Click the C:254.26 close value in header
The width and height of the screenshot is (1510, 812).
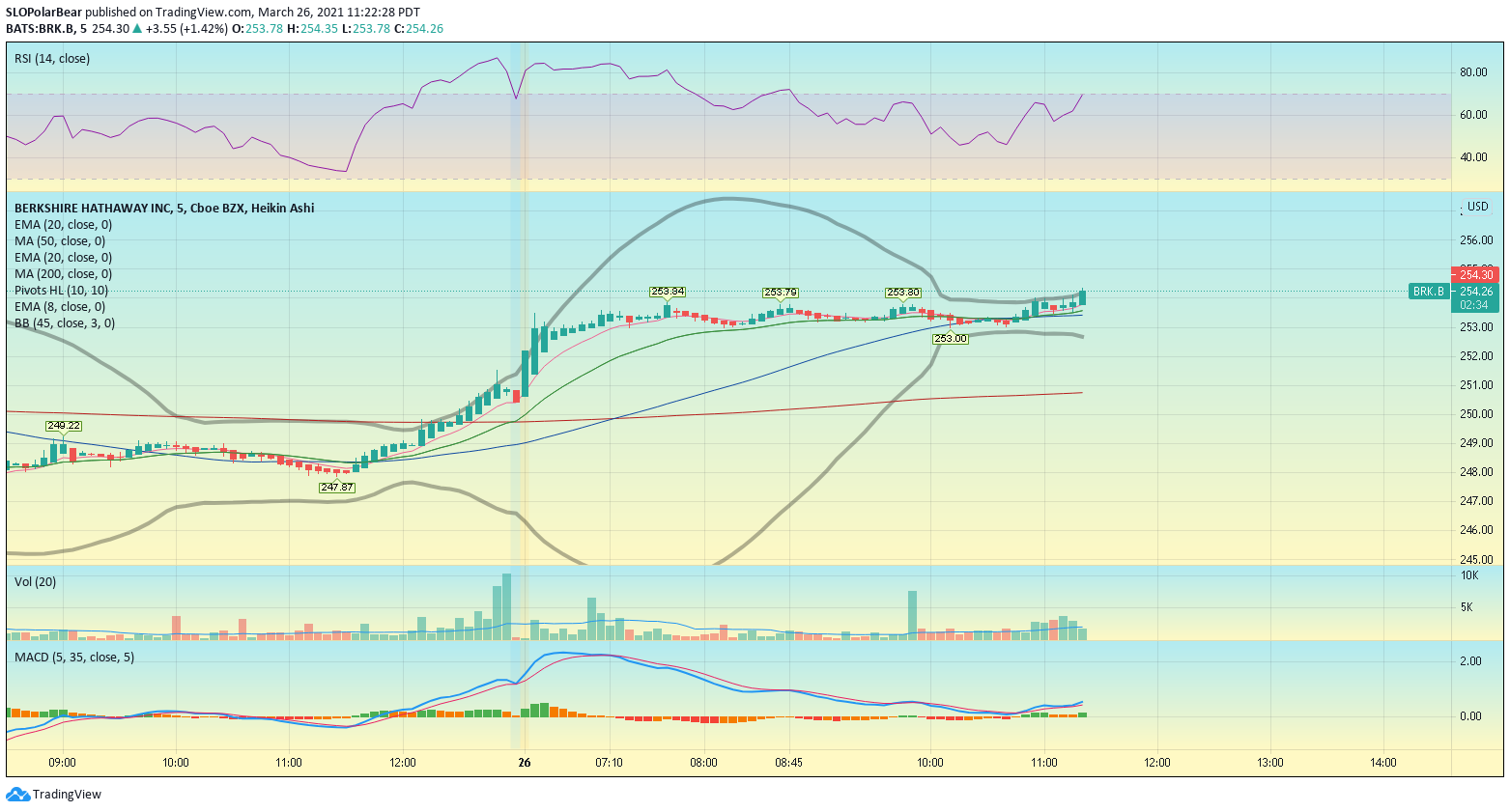tap(418, 28)
